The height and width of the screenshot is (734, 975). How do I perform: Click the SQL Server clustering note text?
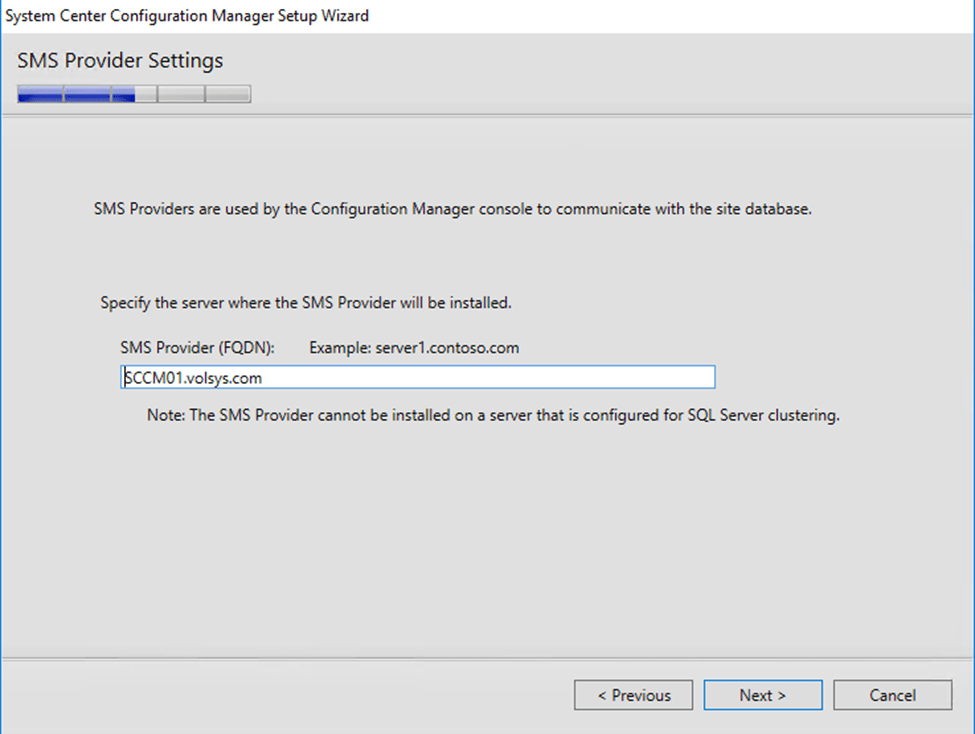[492, 416]
